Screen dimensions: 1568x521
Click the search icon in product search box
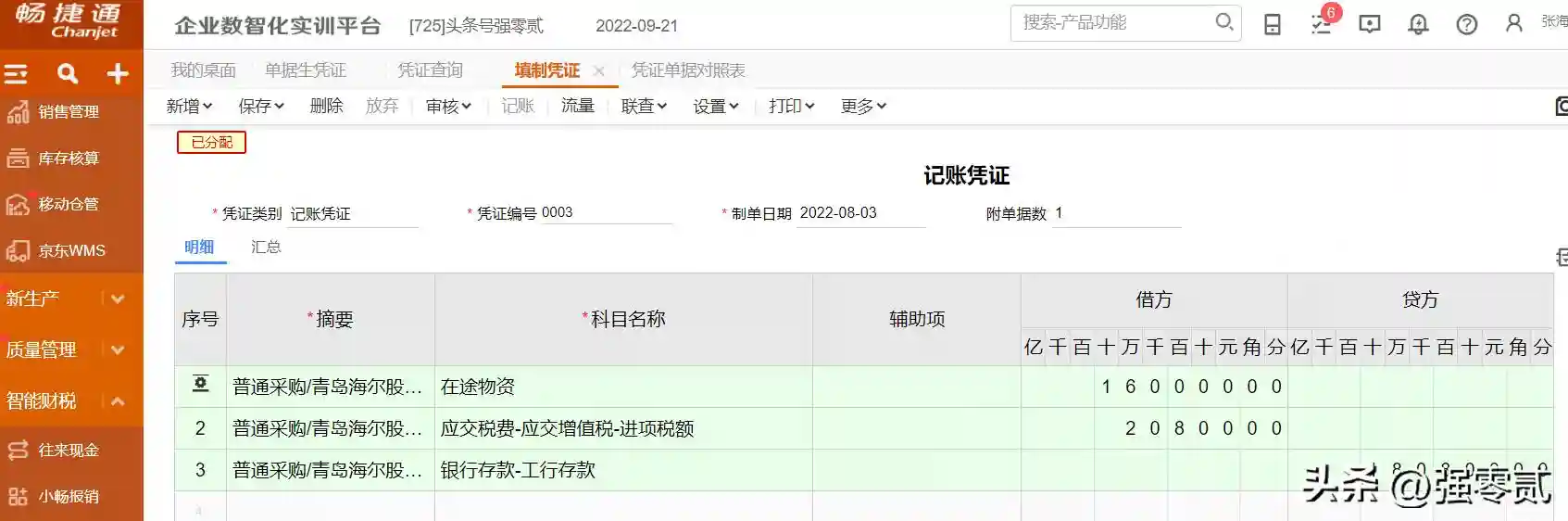(x=1223, y=22)
